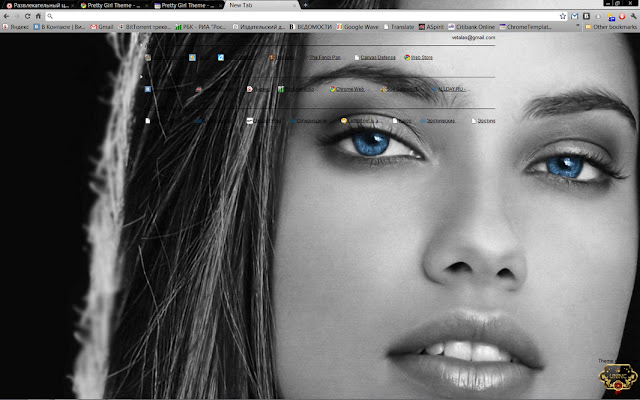Click the vetalas@gmail.com account link
The image size is (640, 400).
473,38
